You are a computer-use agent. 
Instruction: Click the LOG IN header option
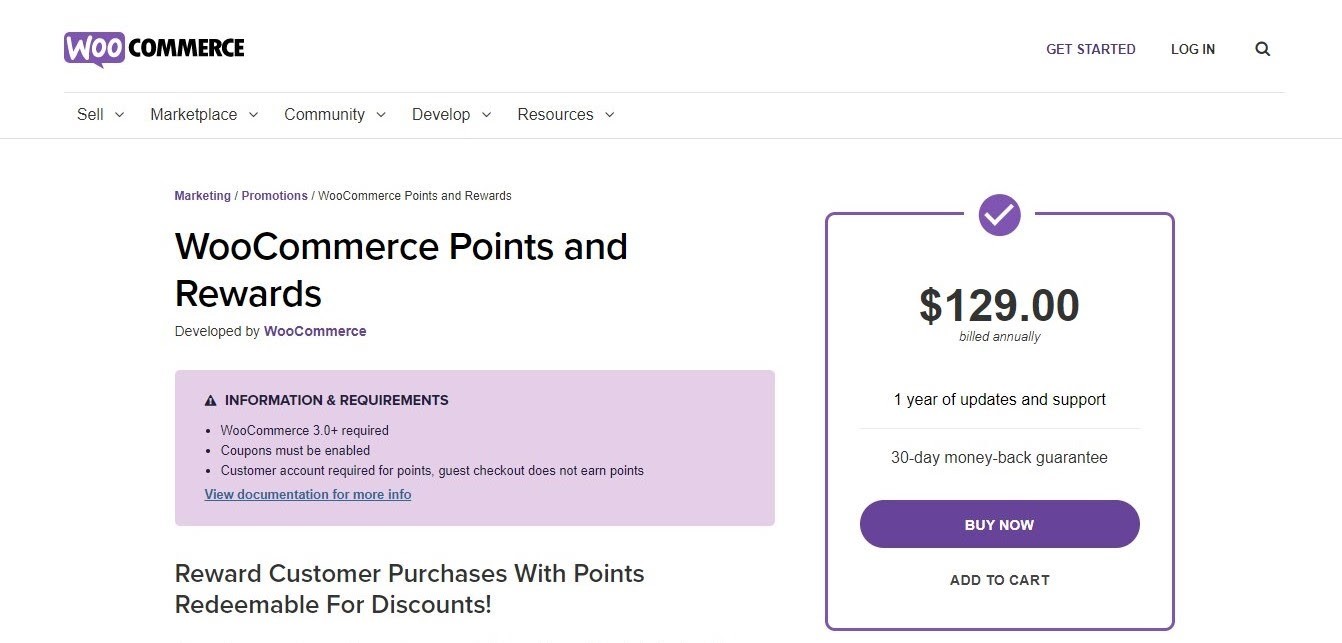[x=1192, y=48]
